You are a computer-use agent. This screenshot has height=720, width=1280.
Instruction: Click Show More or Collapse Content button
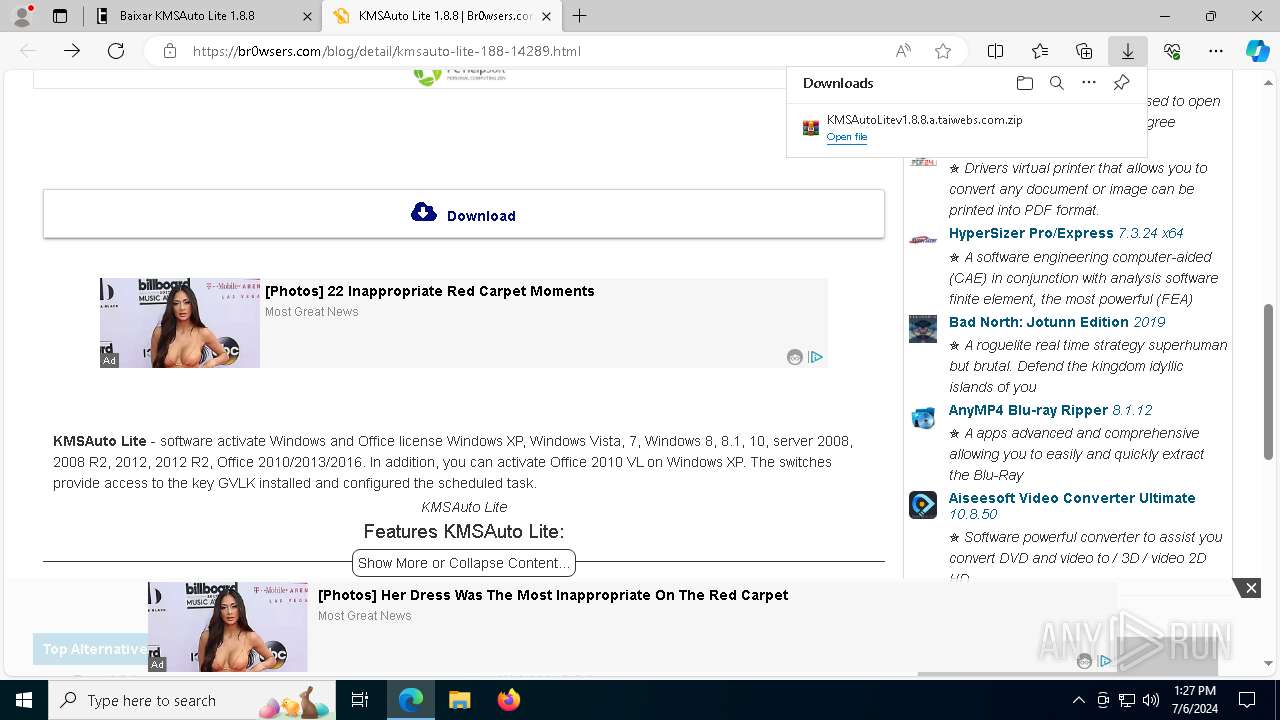coord(464,563)
